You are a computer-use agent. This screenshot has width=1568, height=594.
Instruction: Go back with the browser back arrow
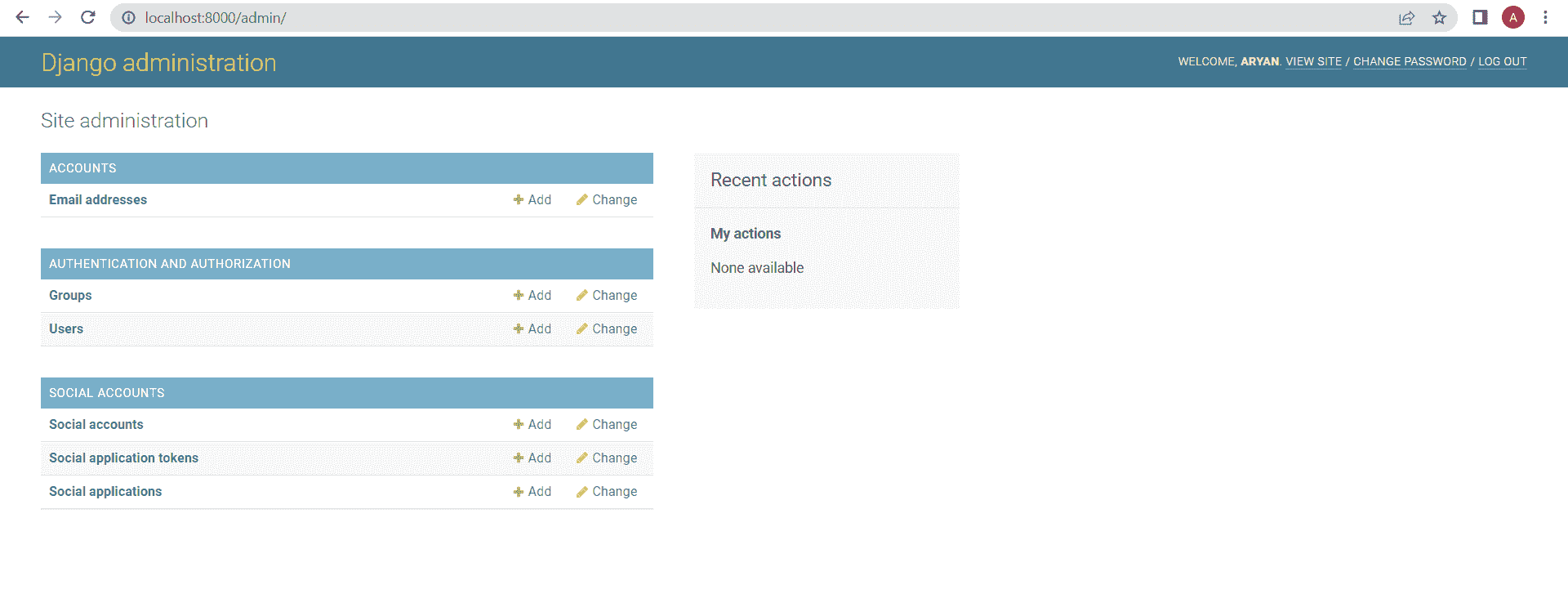click(x=22, y=17)
